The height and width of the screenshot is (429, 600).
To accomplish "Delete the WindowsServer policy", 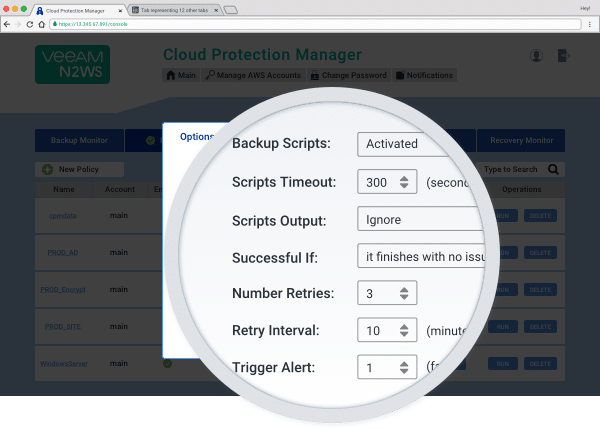I will (x=540, y=364).
